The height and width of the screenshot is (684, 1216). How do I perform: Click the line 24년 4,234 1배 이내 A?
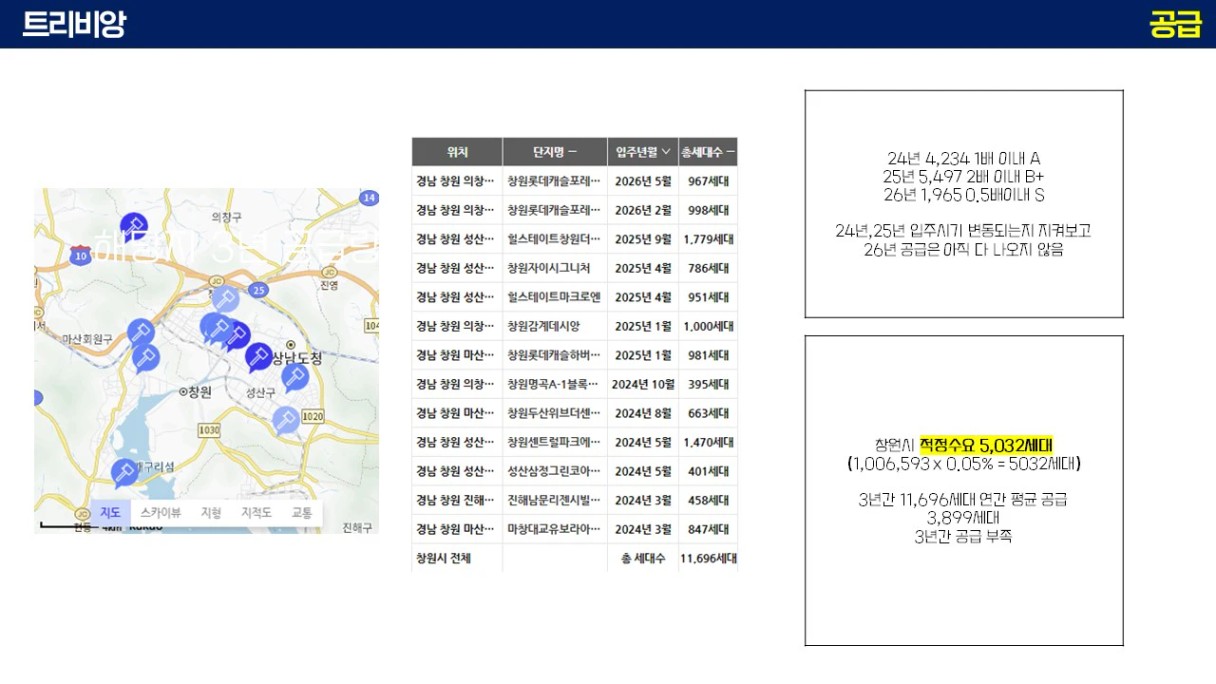(x=964, y=159)
